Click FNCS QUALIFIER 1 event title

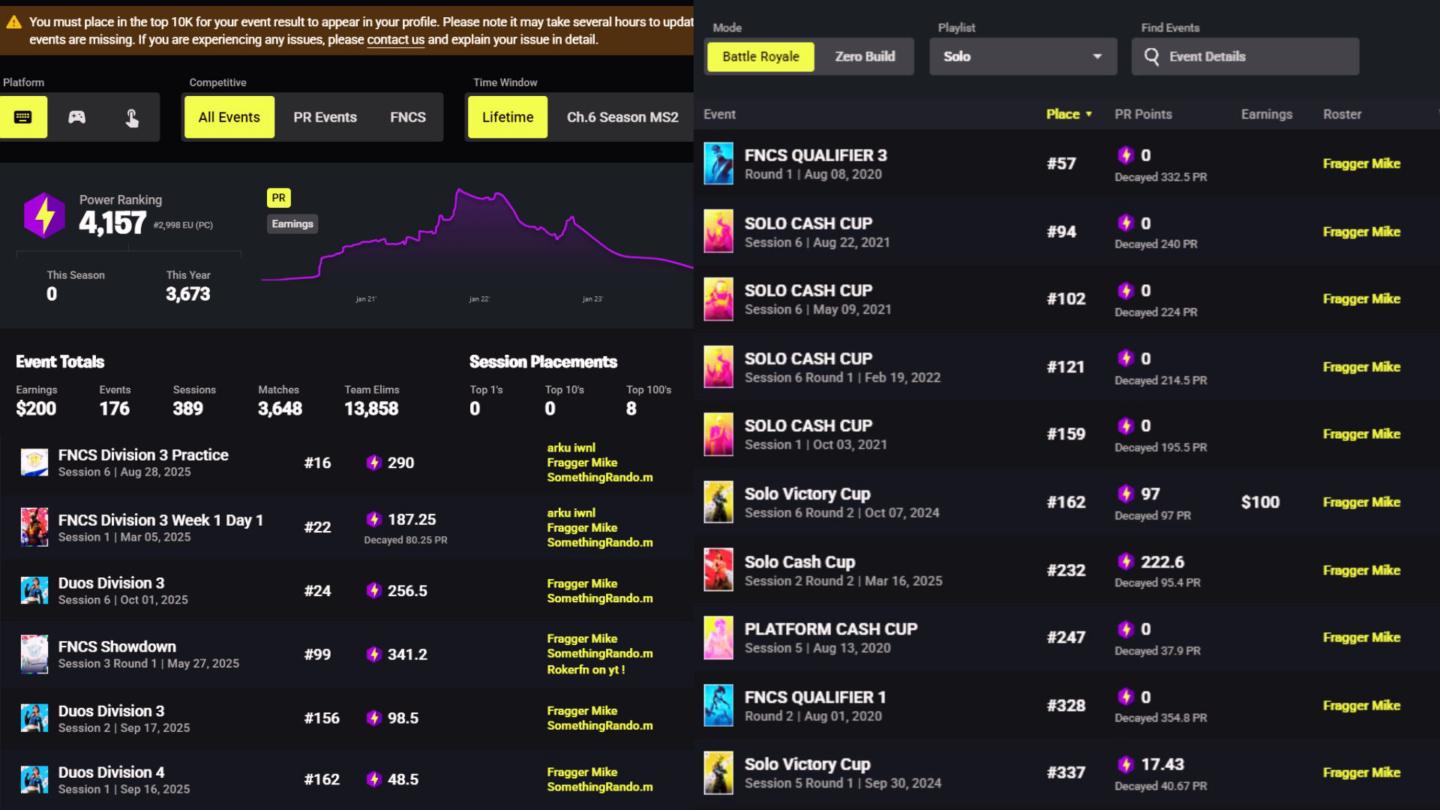(x=815, y=697)
